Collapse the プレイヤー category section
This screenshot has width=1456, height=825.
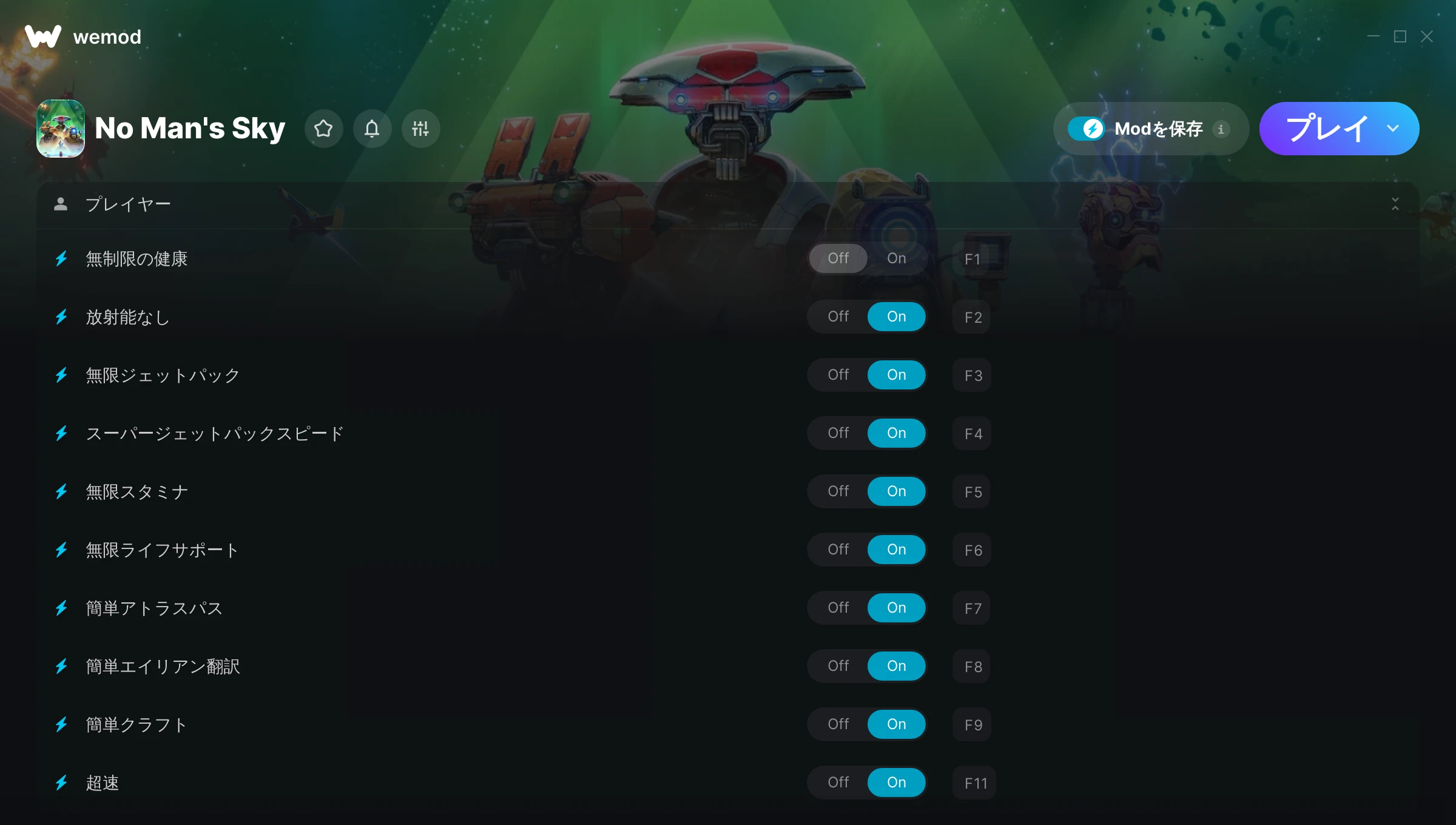[x=1395, y=204]
